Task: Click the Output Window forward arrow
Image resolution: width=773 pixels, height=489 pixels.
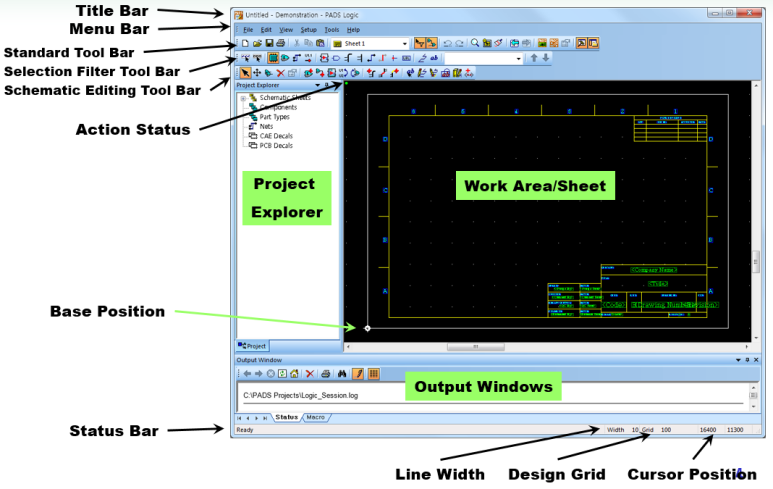Action: 259,374
